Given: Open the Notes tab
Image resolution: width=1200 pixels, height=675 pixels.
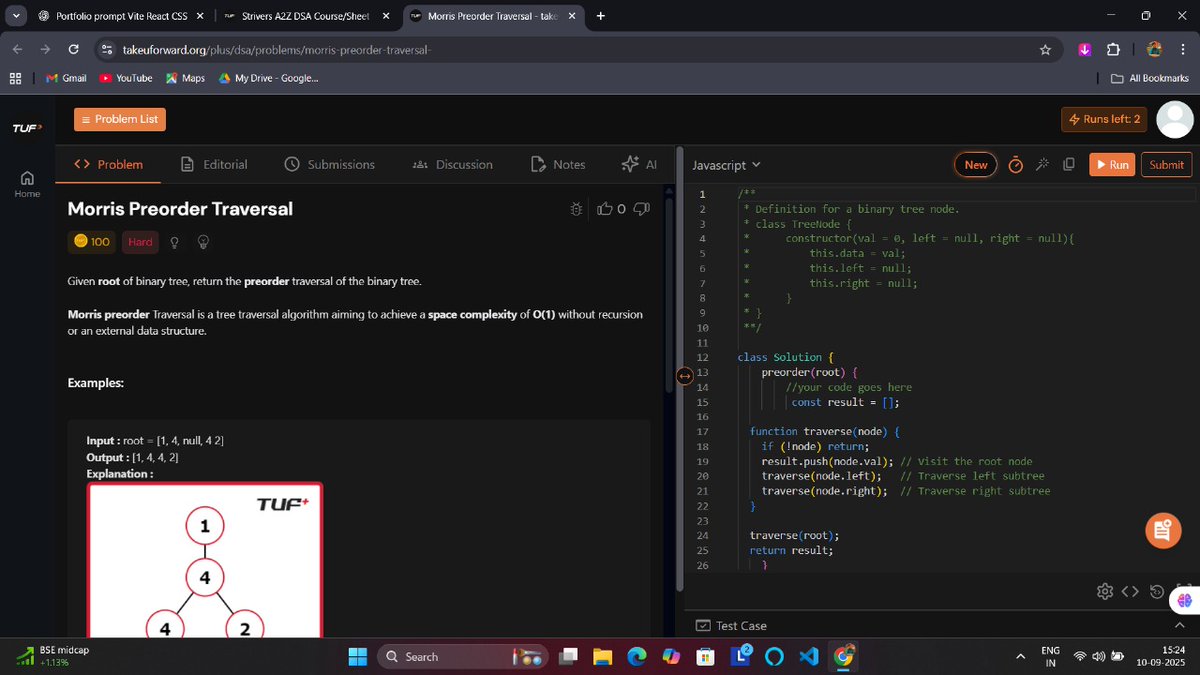Looking at the screenshot, I should (558, 164).
